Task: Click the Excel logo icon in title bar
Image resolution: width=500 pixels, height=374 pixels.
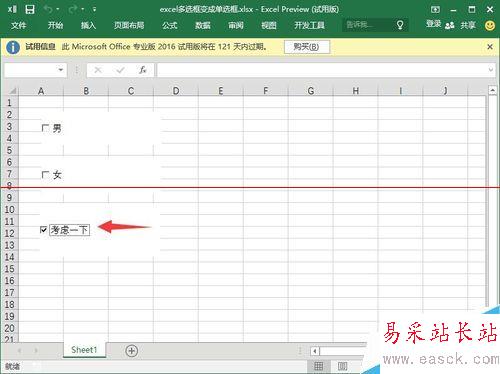Action: pos(12,9)
